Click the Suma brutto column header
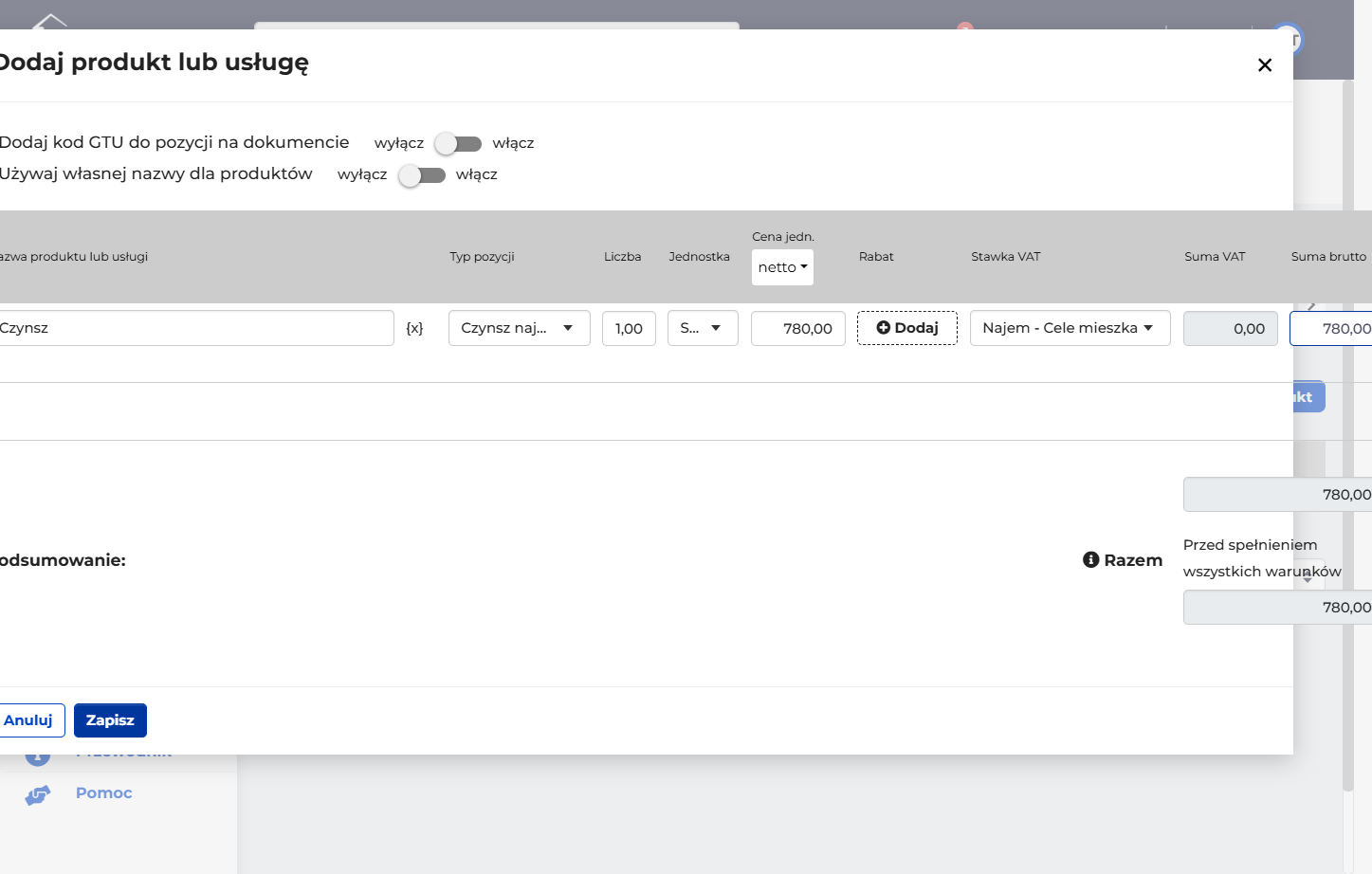The height and width of the screenshot is (874, 1372). [x=1328, y=257]
